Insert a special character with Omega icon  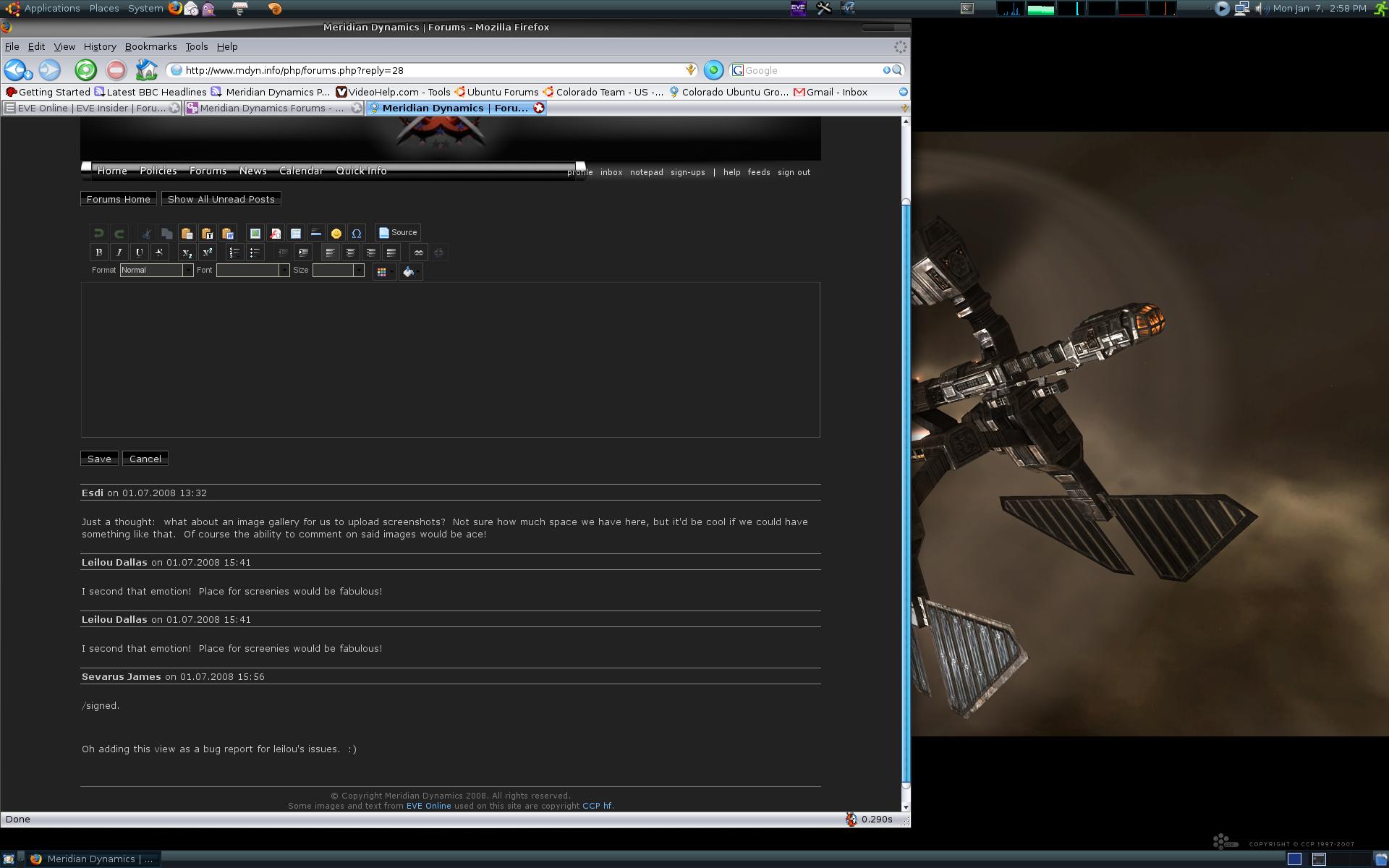click(x=357, y=233)
